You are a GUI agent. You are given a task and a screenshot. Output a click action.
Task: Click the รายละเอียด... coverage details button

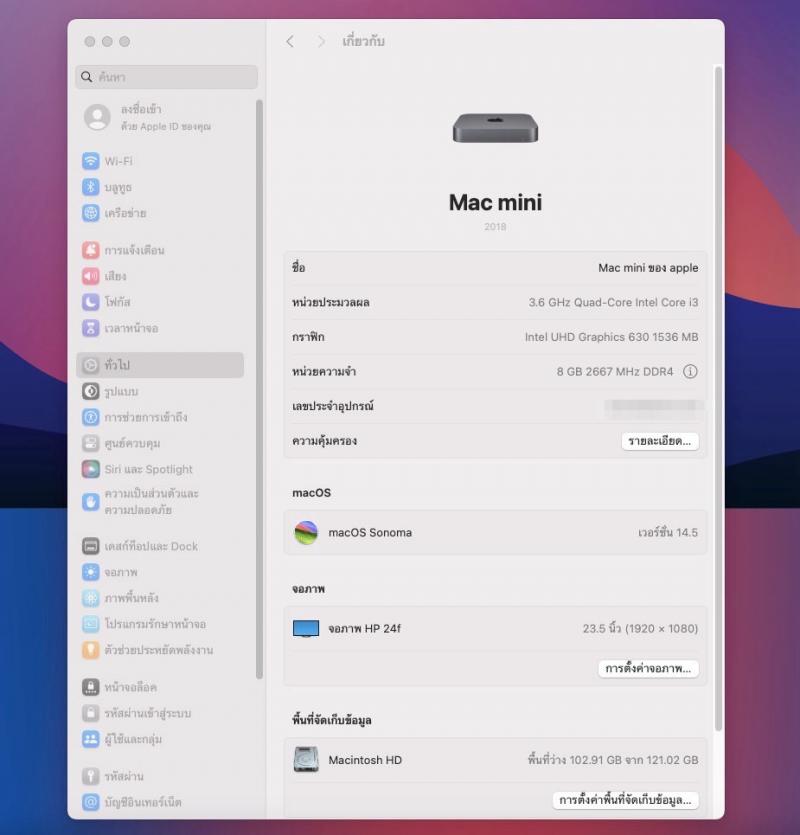660,441
